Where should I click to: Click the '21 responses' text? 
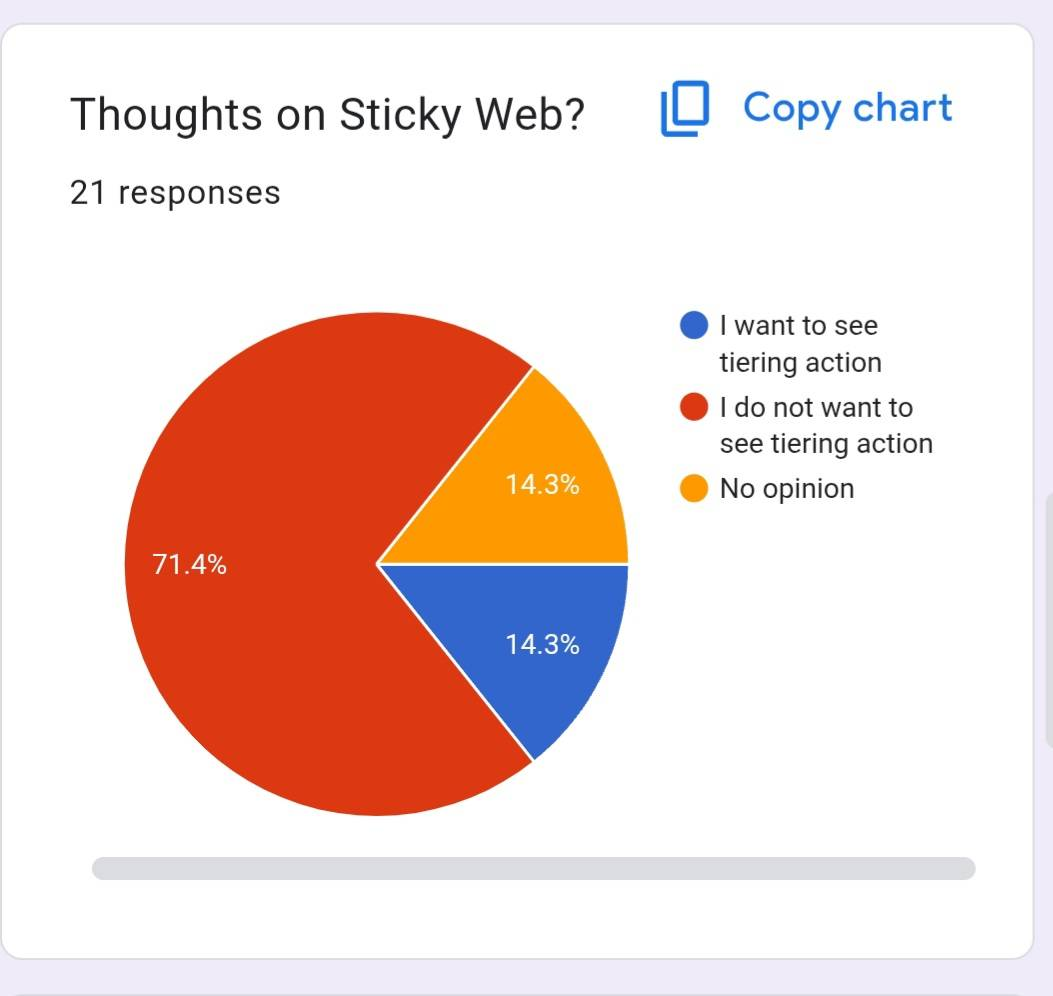coord(175,193)
